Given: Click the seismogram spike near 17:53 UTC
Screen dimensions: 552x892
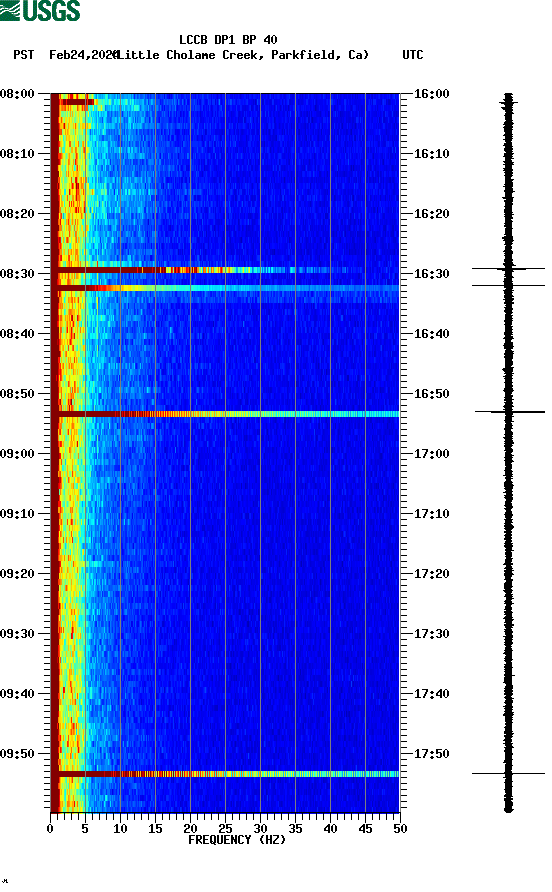Looking at the screenshot, I should 508,774.
